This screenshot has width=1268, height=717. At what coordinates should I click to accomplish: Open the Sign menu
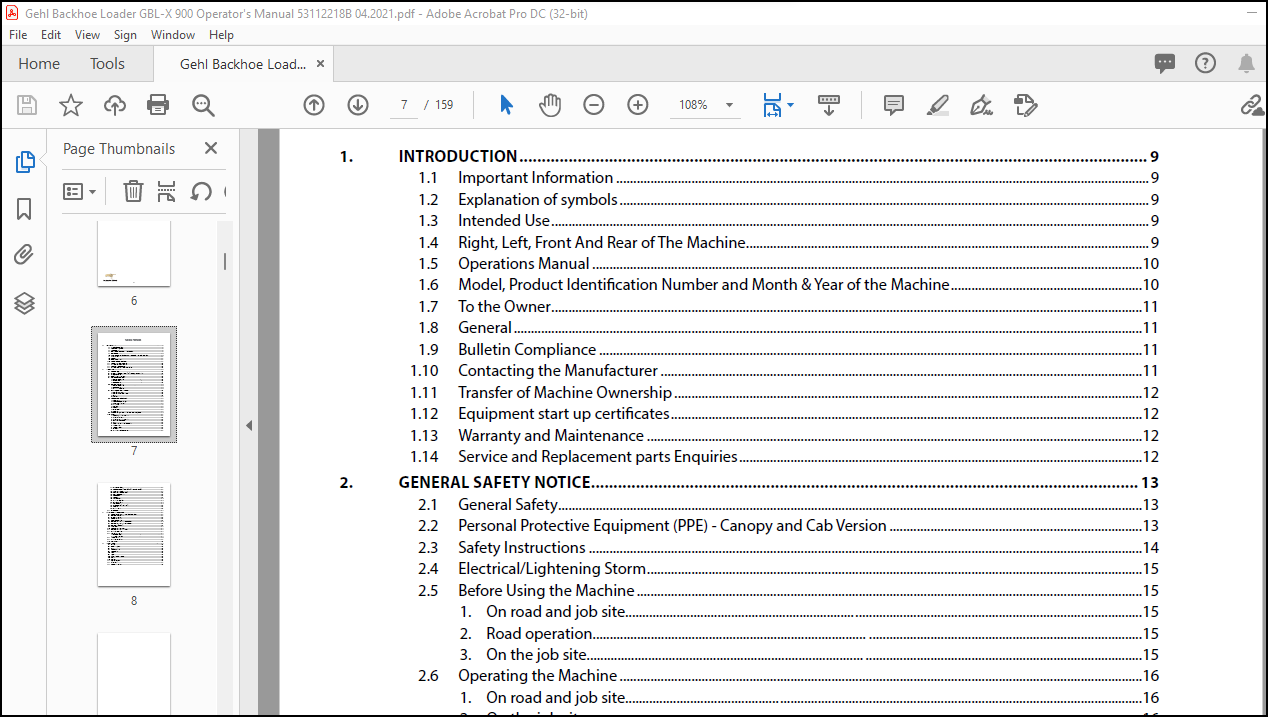click(126, 34)
